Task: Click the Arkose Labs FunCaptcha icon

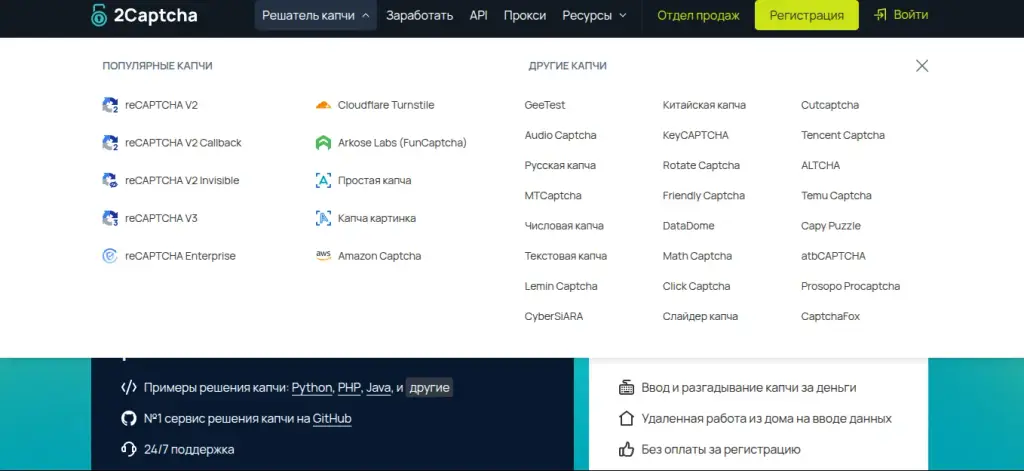Action: (323, 143)
